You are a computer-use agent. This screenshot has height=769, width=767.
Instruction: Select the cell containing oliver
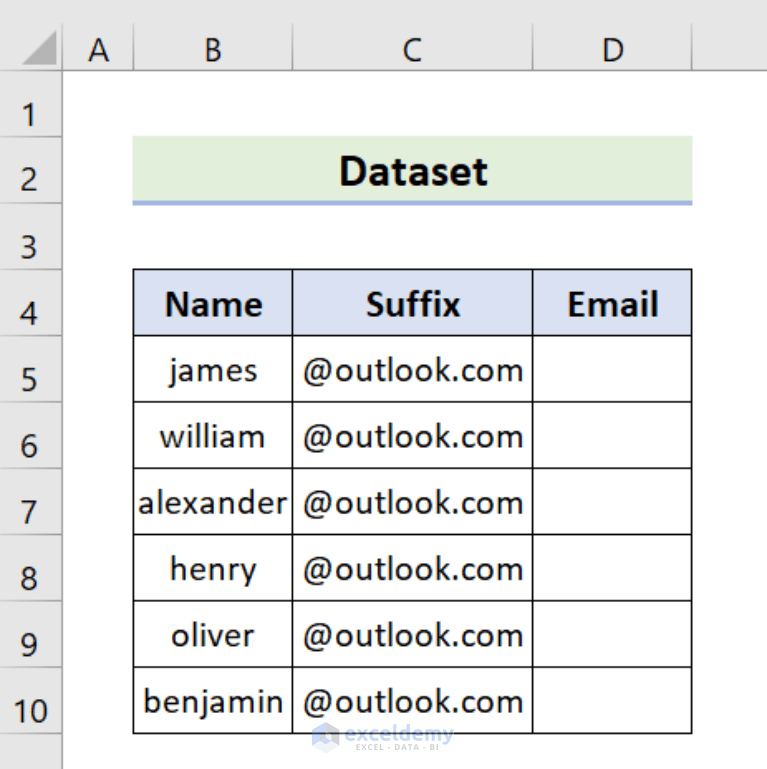tap(213, 634)
